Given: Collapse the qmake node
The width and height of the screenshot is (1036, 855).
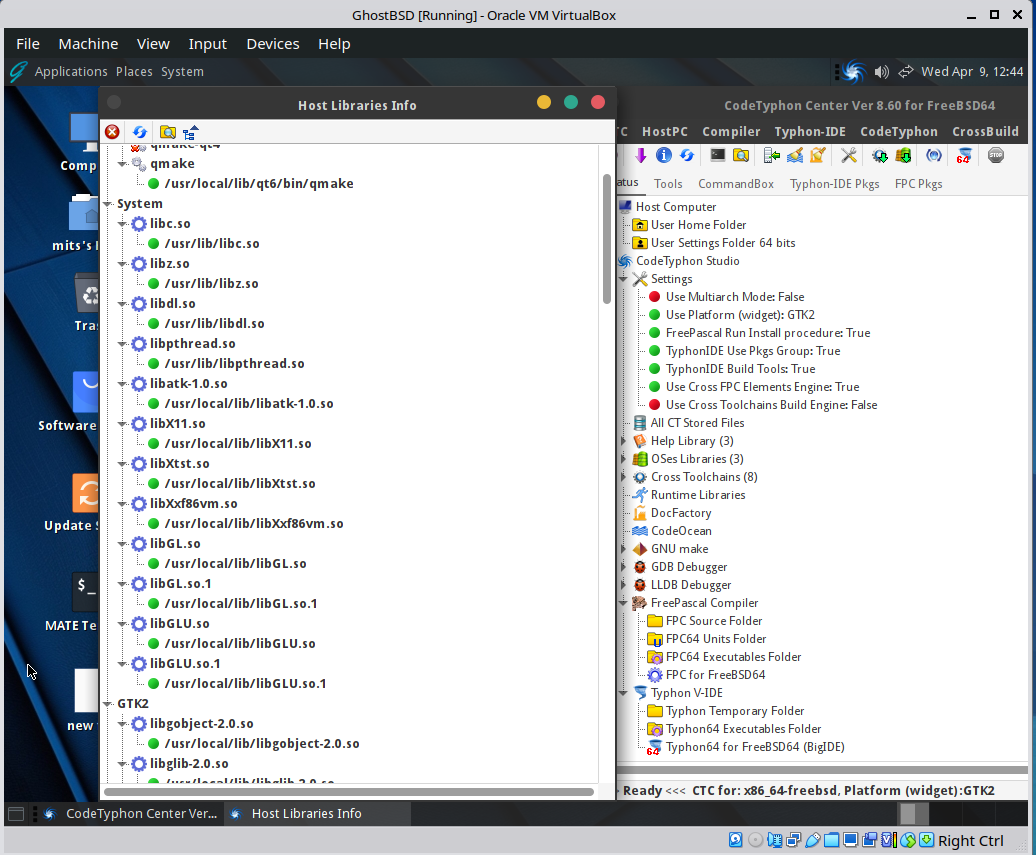Looking at the screenshot, I should 122,164.
